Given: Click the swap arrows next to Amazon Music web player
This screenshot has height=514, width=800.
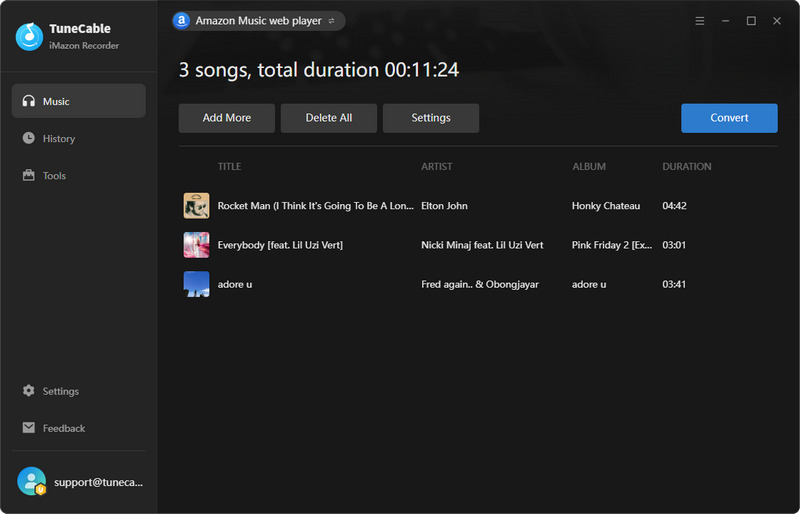Looking at the screenshot, I should [x=331, y=21].
